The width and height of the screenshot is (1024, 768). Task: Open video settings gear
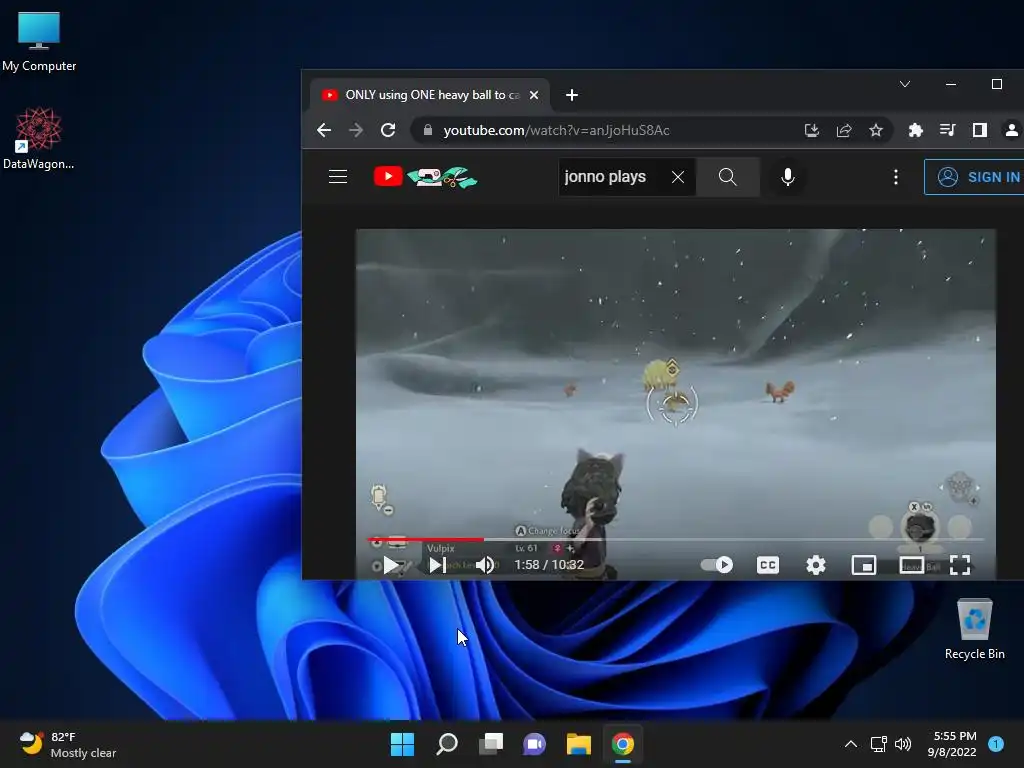click(815, 565)
